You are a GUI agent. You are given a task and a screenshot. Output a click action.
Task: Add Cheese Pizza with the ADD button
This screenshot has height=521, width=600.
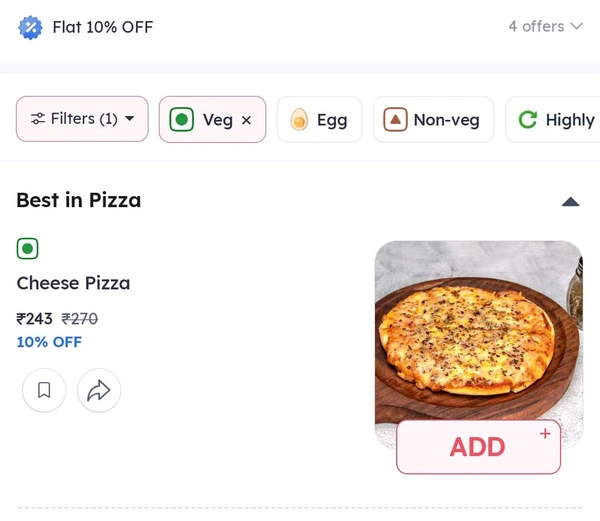coord(478,447)
